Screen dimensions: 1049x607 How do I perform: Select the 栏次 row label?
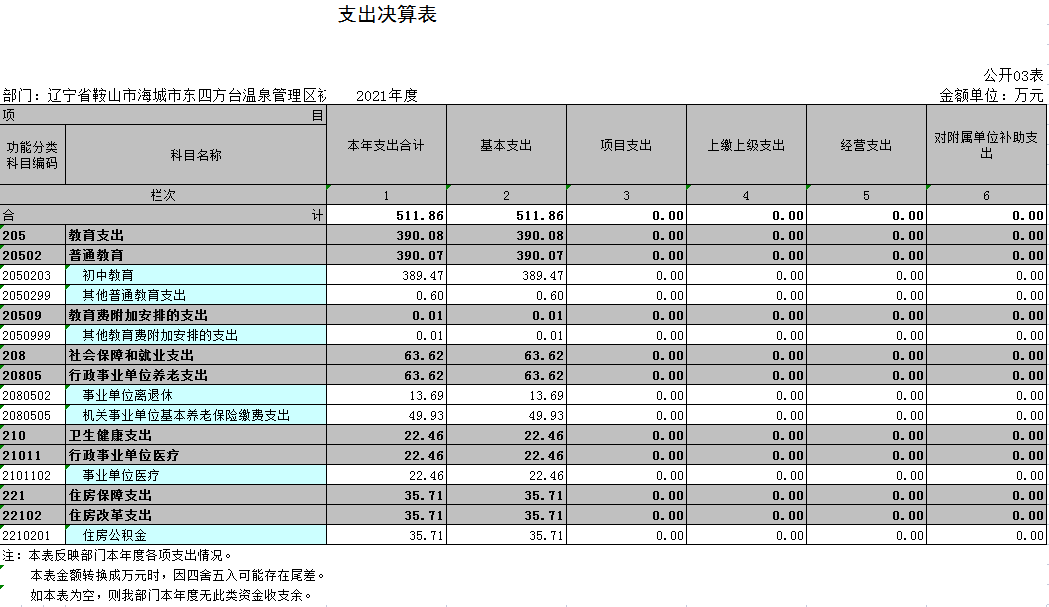(163, 195)
